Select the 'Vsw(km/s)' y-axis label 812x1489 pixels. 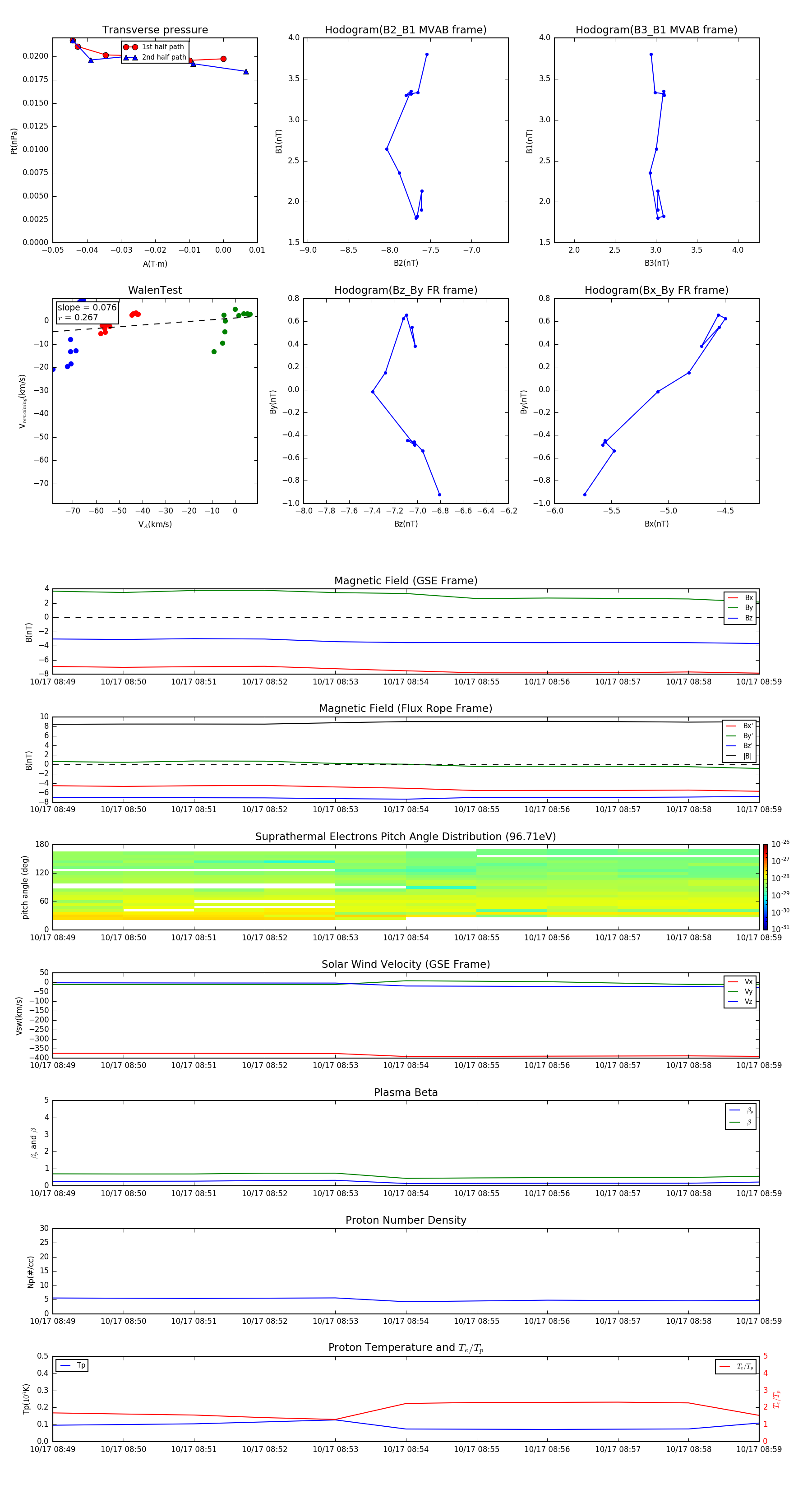19,1016
